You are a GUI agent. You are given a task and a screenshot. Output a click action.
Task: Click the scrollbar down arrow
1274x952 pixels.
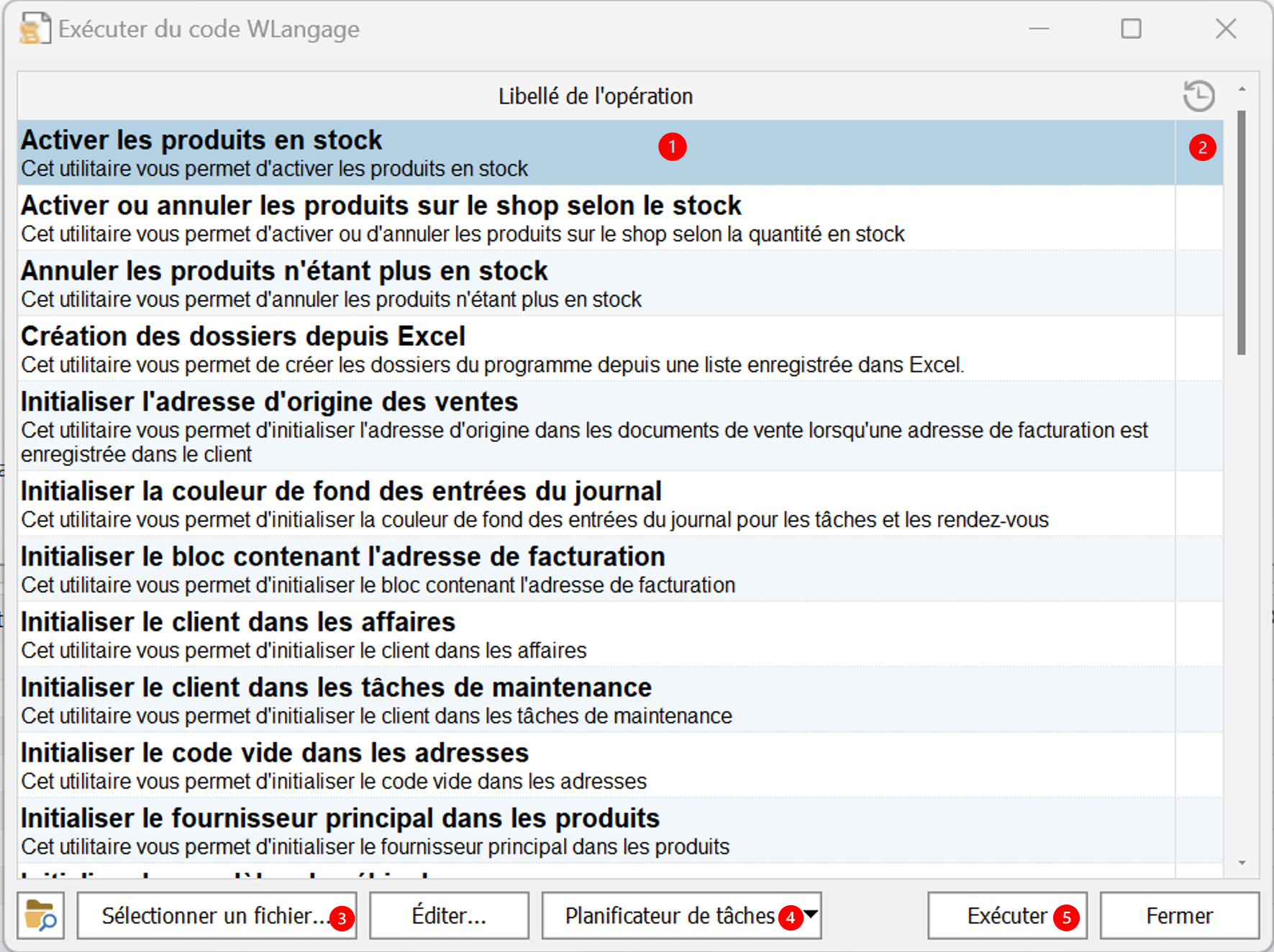pyautogui.click(x=1242, y=863)
